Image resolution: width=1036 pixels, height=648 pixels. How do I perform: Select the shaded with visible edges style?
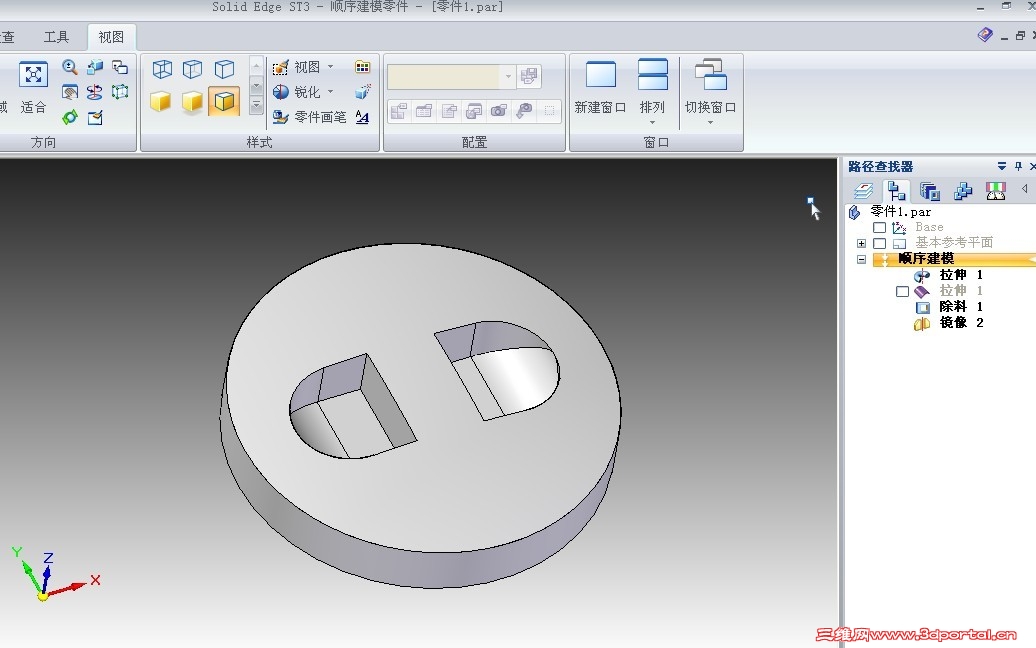224,101
